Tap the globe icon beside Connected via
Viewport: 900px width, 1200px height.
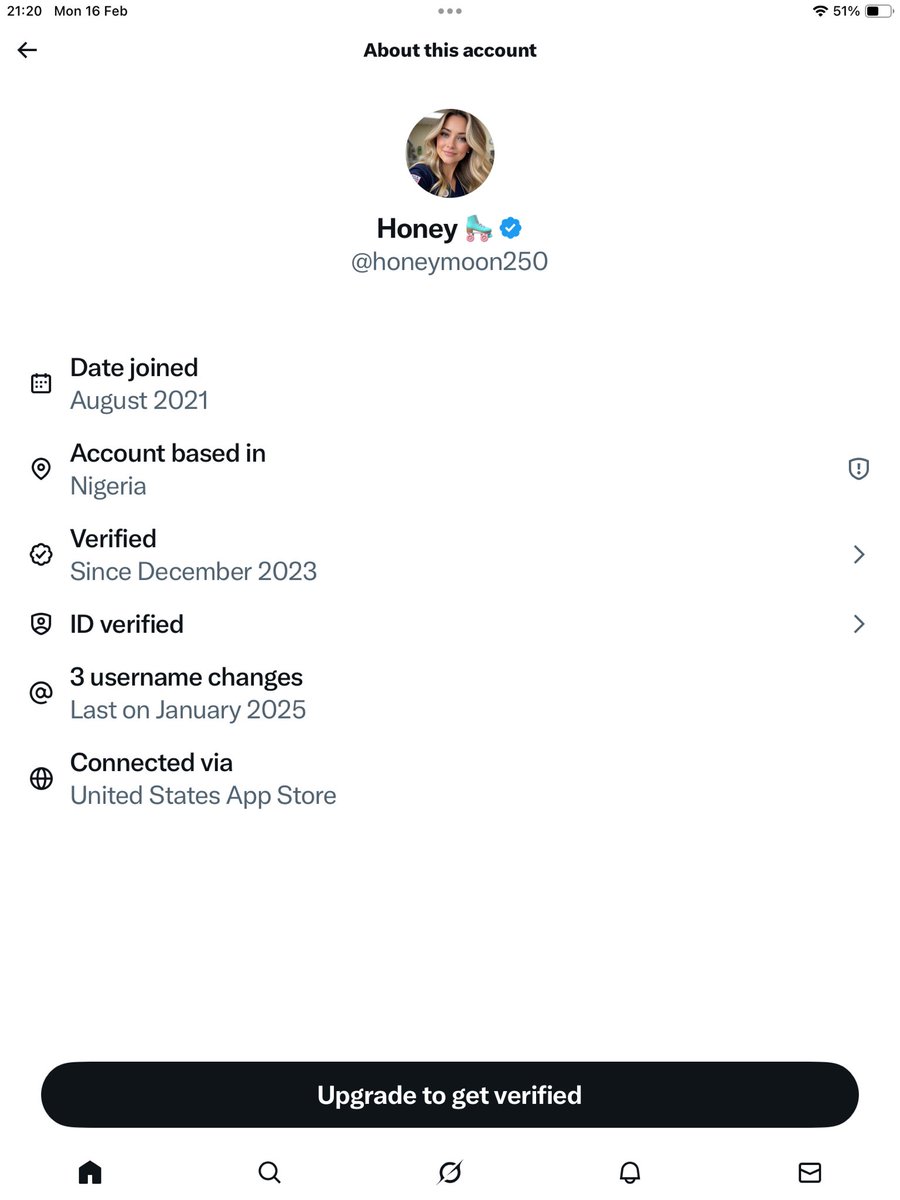41,779
